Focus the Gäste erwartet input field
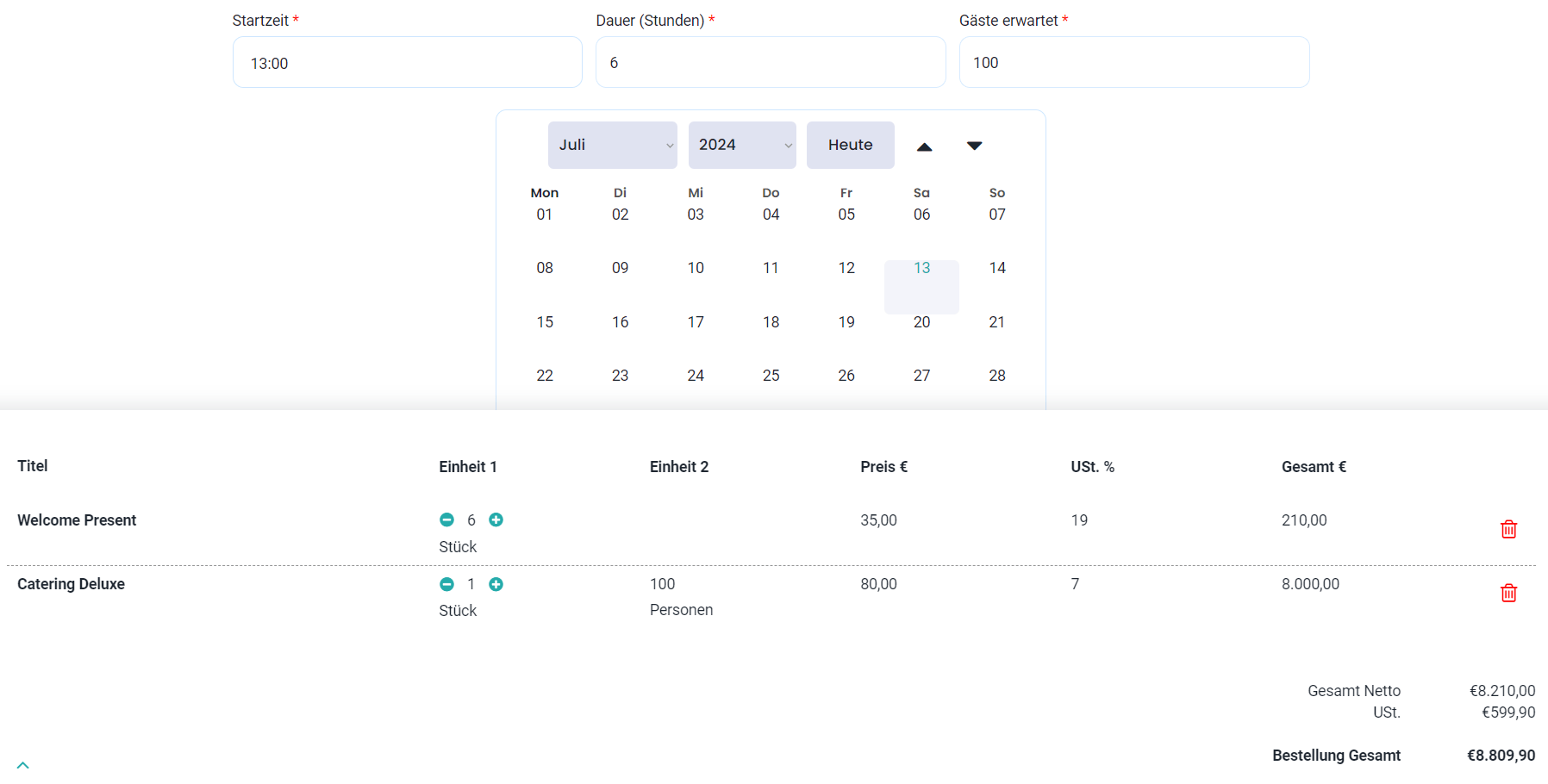This screenshot has width=1548, height=784. point(1134,62)
